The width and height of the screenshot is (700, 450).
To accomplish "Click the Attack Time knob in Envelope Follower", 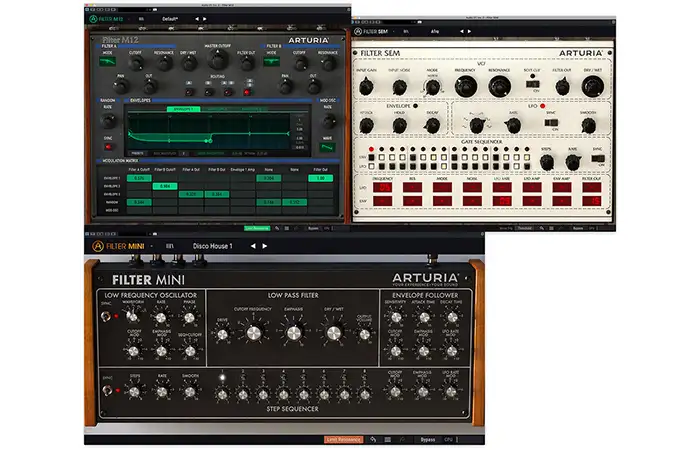I will click(x=424, y=317).
